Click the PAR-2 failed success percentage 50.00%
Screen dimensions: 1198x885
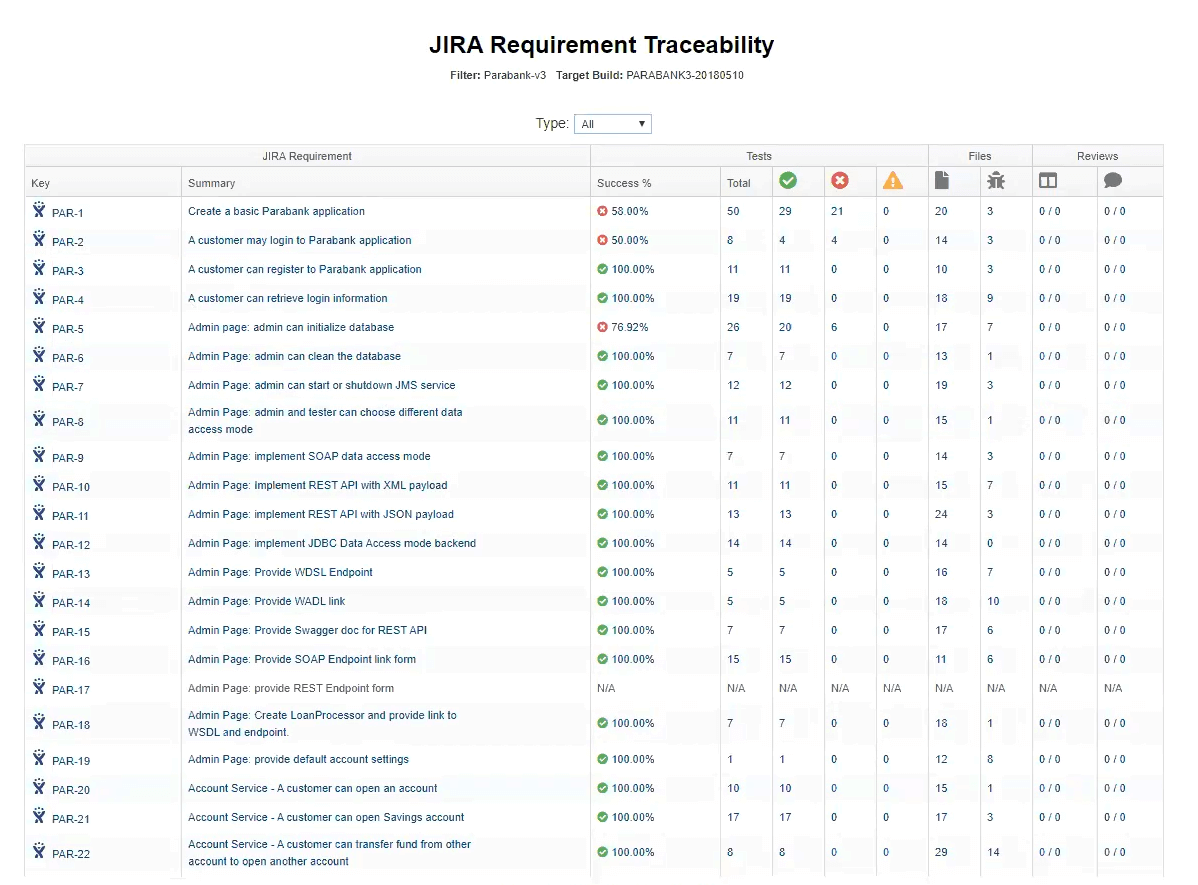pyautogui.click(x=629, y=241)
